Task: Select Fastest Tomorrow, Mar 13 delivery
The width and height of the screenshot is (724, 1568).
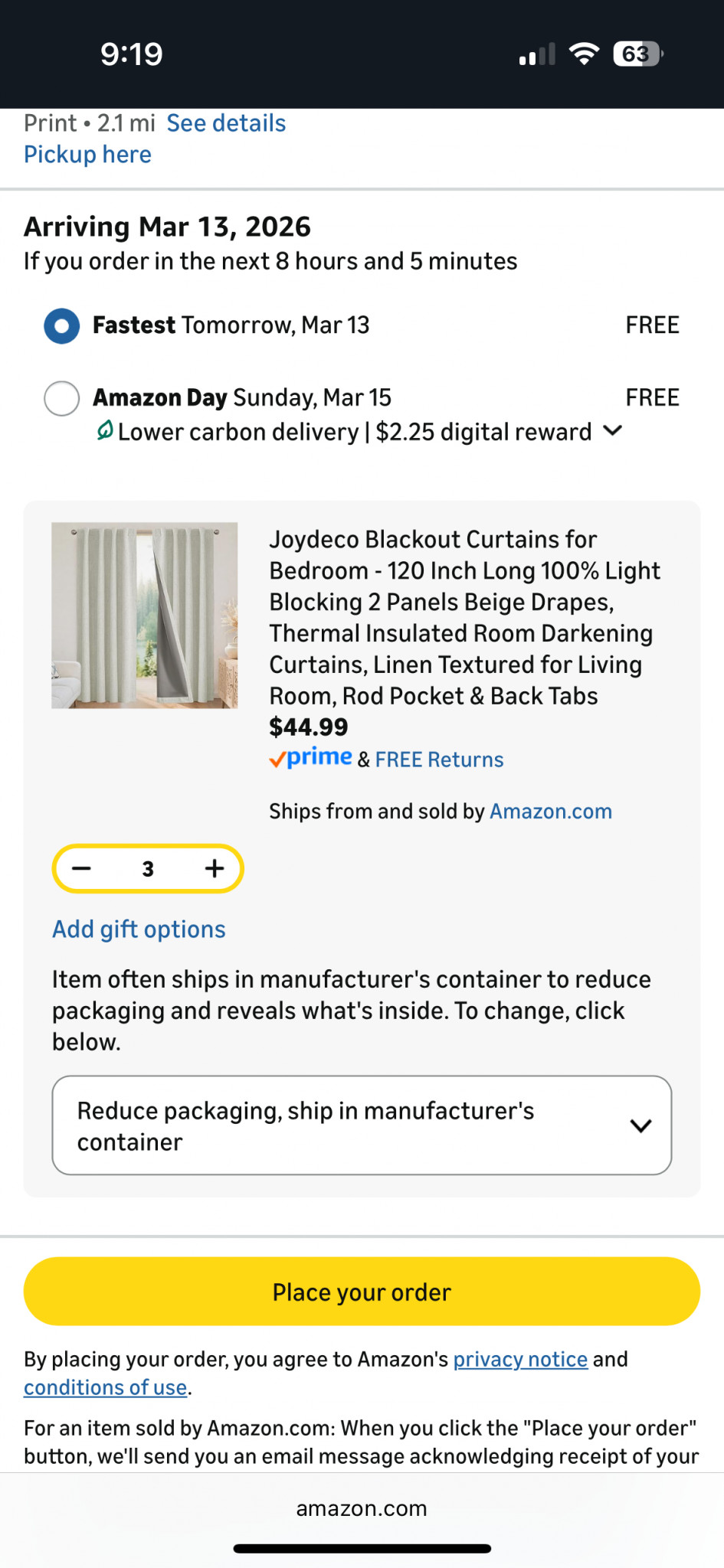Action: [x=62, y=326]
